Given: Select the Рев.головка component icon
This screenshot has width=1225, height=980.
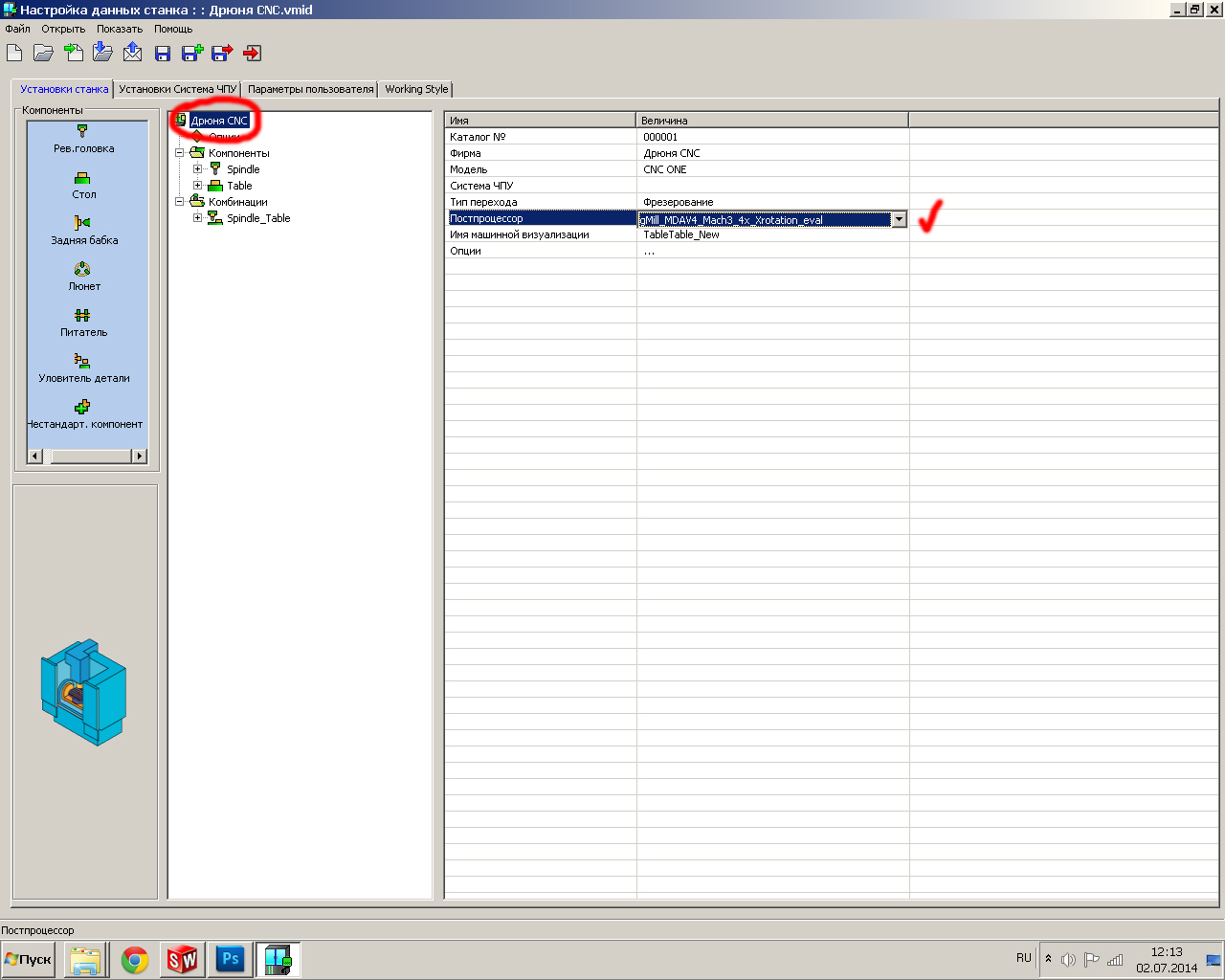Looking at the screenshot, I should (x=83, y=131).
